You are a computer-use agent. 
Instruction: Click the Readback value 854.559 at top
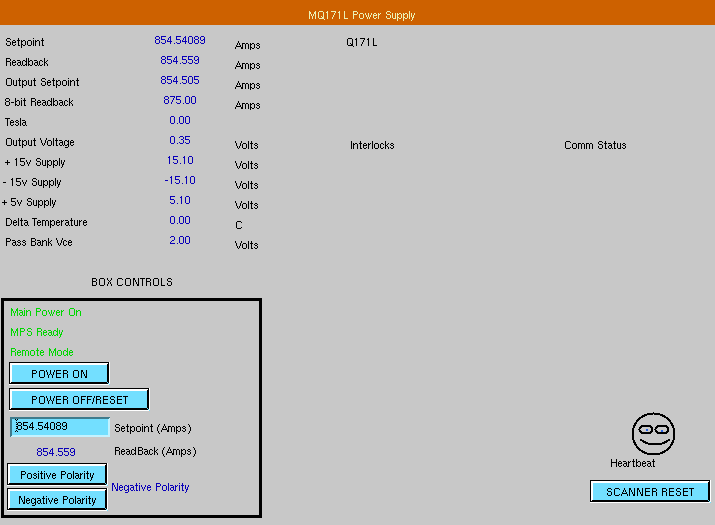pos(180,60)
